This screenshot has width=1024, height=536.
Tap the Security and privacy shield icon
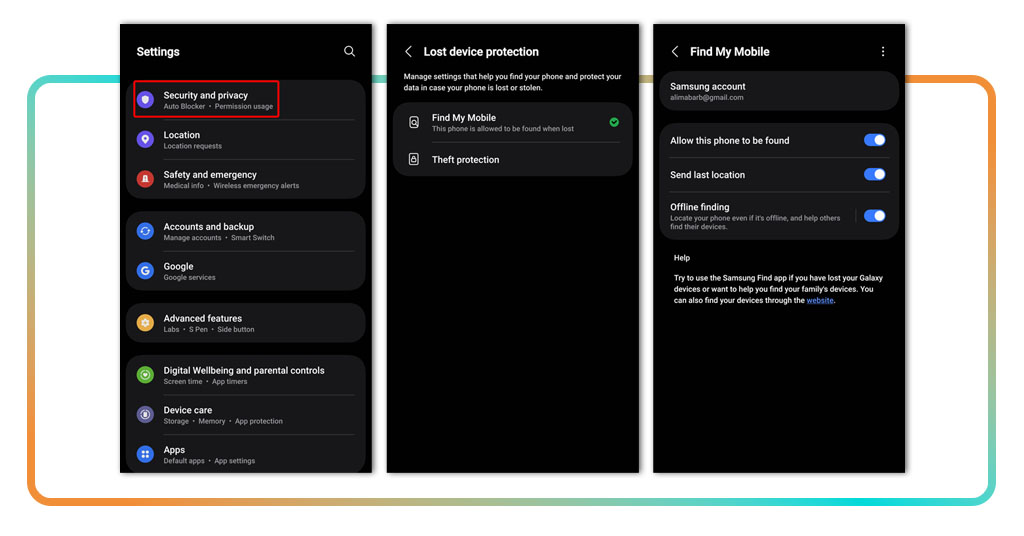[x=146, y=100]
